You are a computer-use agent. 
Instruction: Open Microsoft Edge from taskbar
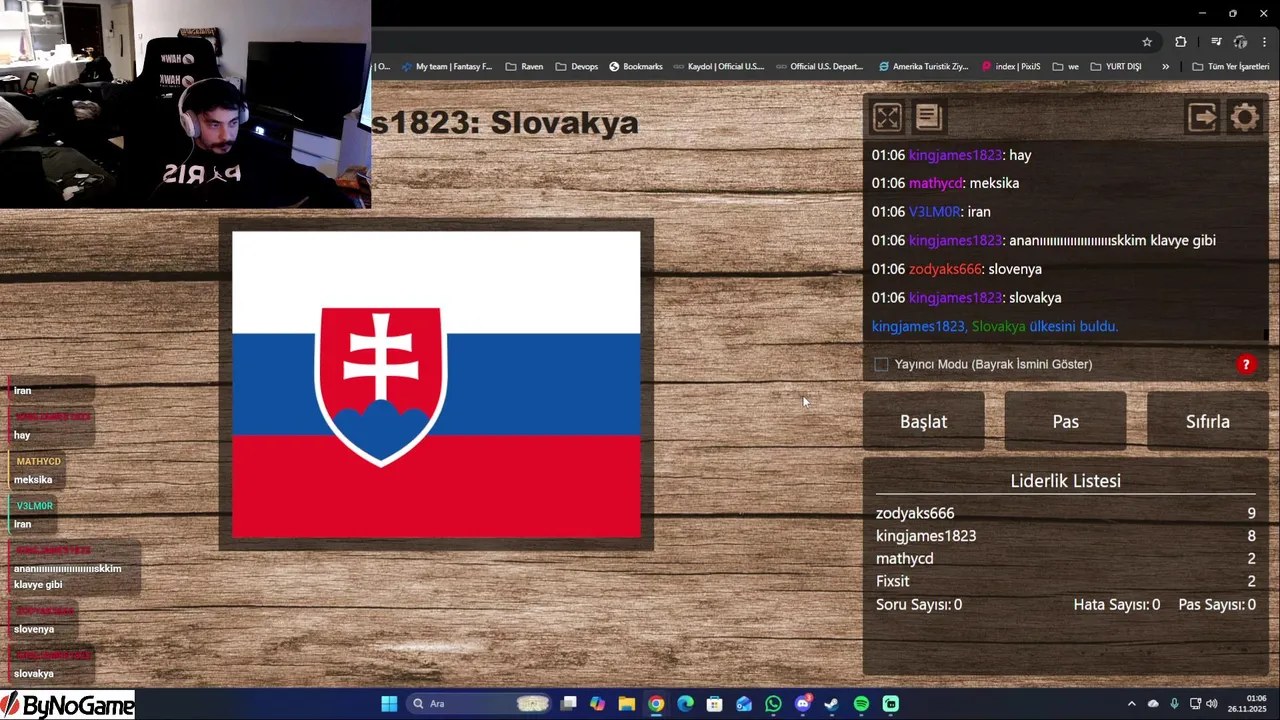(x=685, y=704)
